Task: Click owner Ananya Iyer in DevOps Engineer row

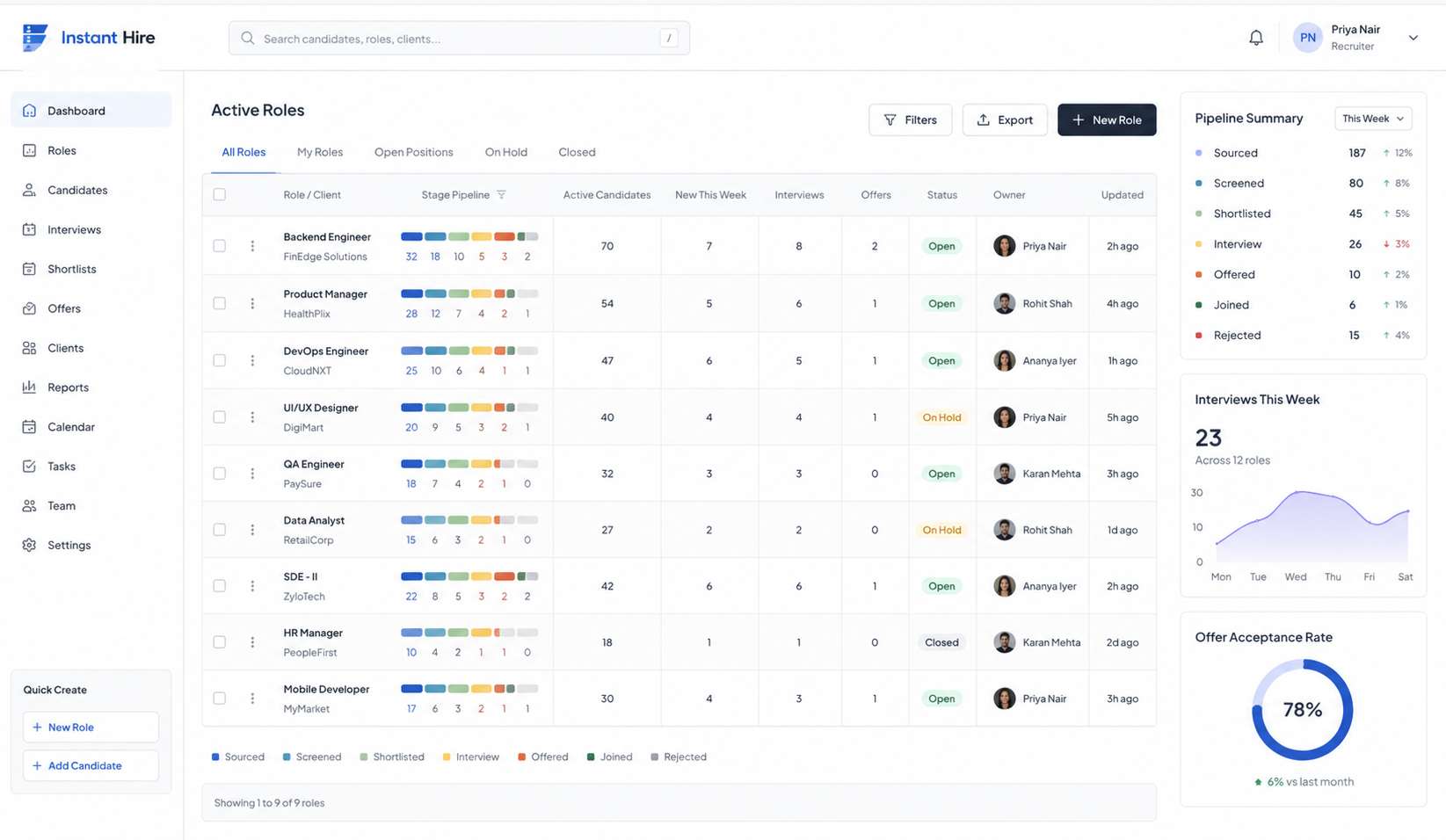Action: (x=1035, y=360)
